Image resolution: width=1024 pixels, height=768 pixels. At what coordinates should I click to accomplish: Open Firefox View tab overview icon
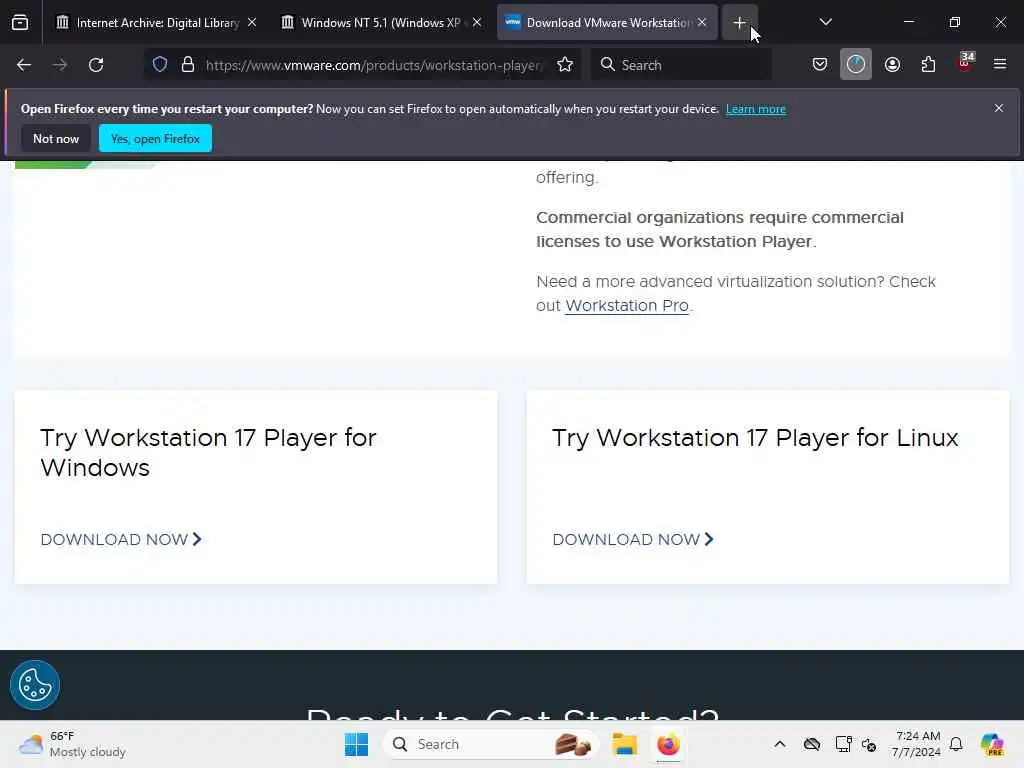point(20,23)
